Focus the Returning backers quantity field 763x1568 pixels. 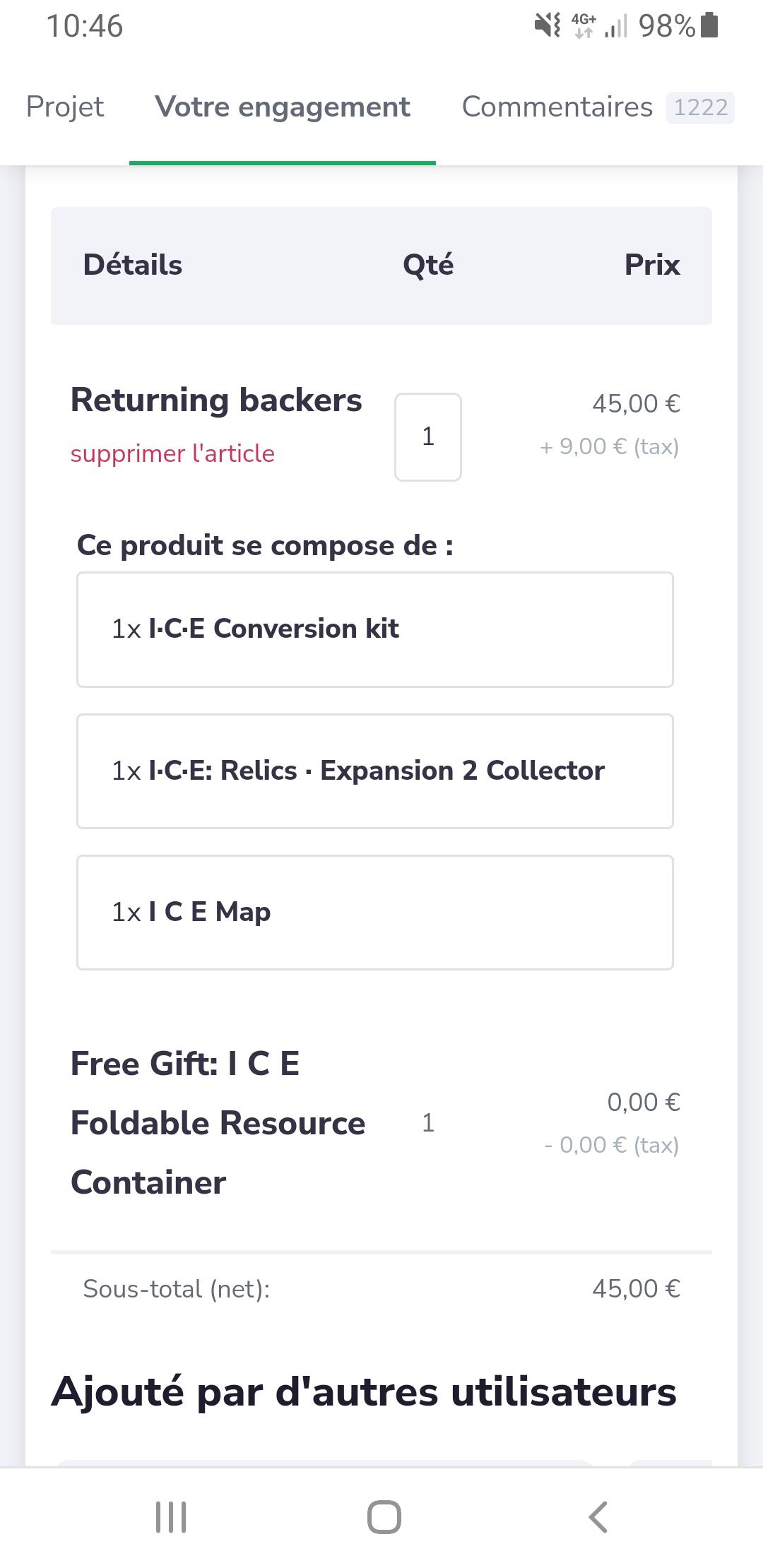pyautogui.click(x=428, y=437)
